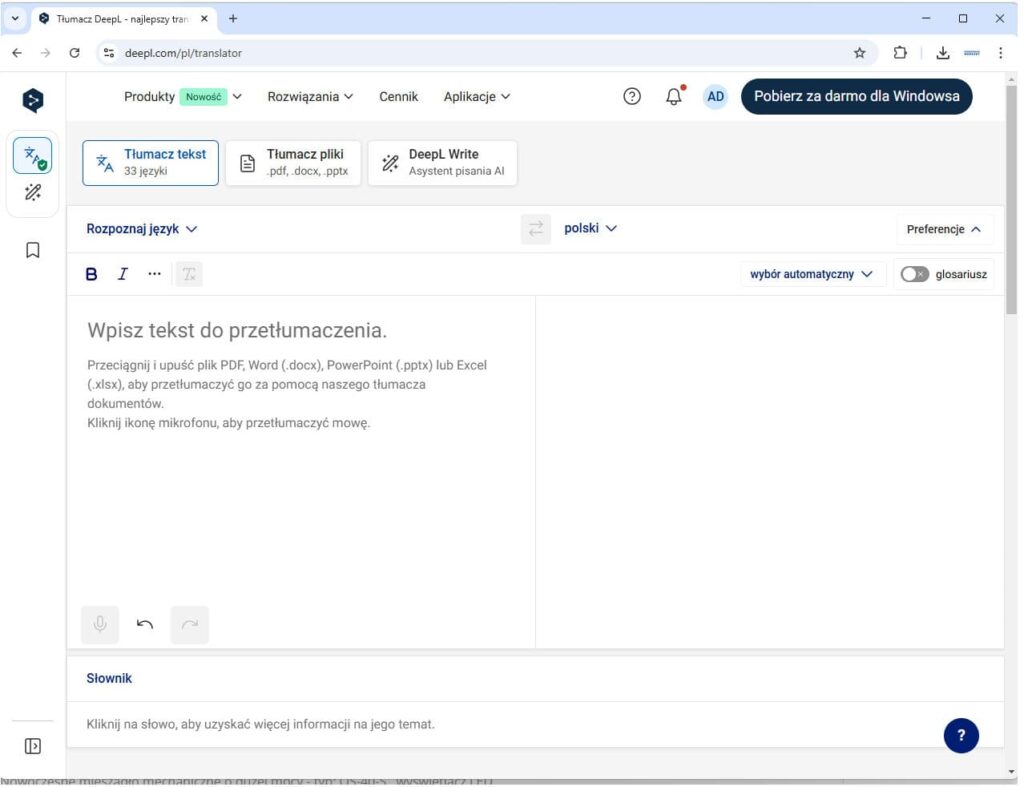Apply italic formatting

[x=123, y=274]
